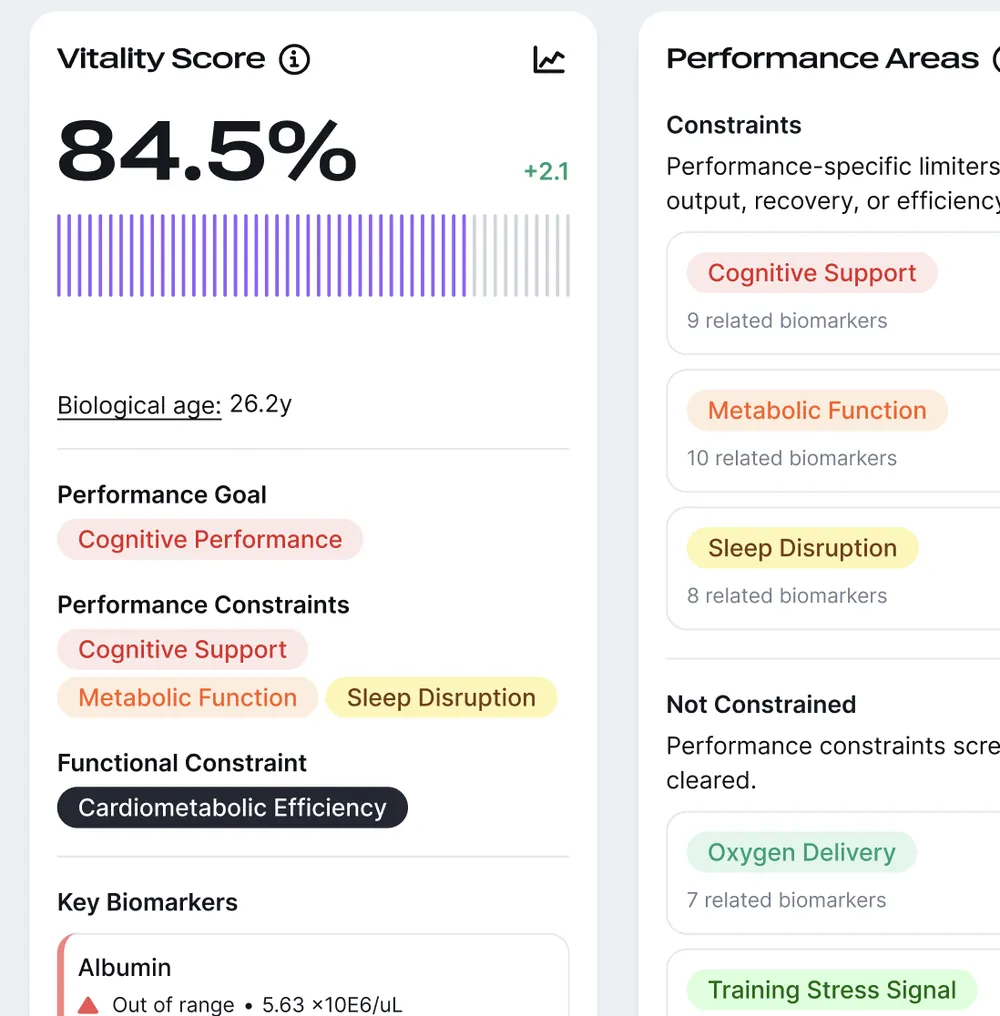Open the Oxygen Delivery performance area card
Image resolution: width=1000 pixels, height=1016 pixels.
point(833,872)
